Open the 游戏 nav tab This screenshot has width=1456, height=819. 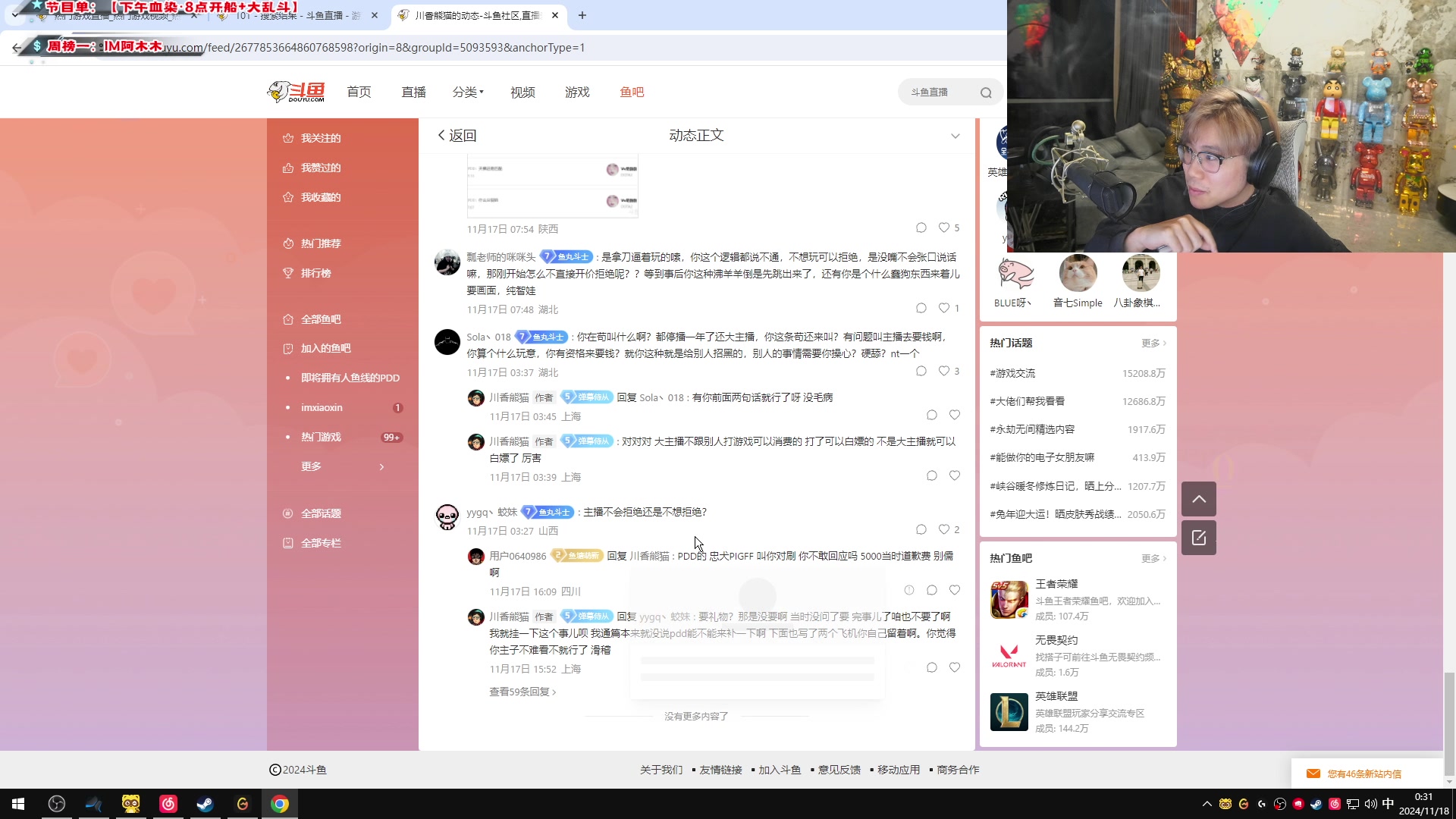(x=577, y=93)
